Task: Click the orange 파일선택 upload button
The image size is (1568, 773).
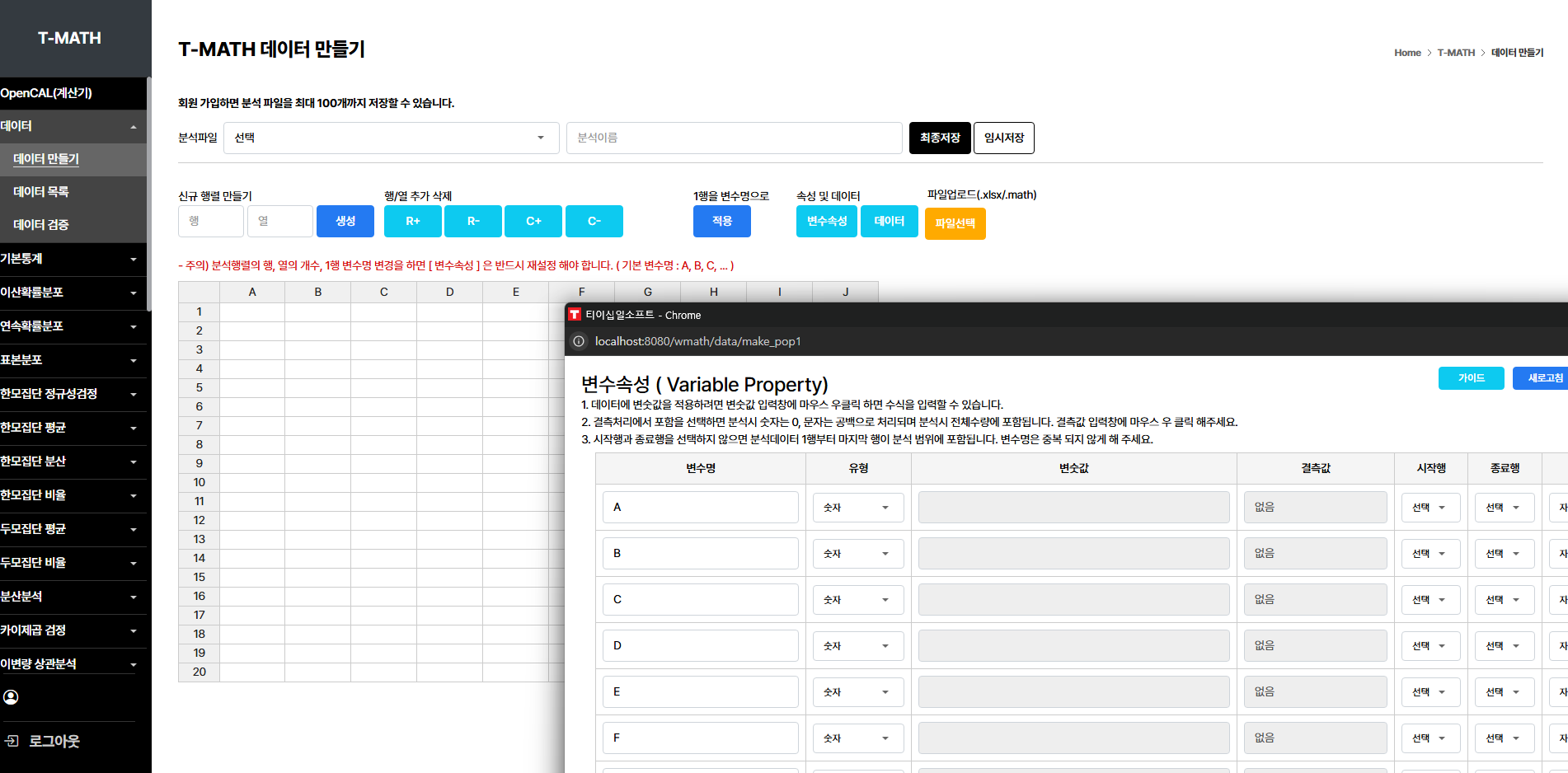Action: (x=955, y=223)
